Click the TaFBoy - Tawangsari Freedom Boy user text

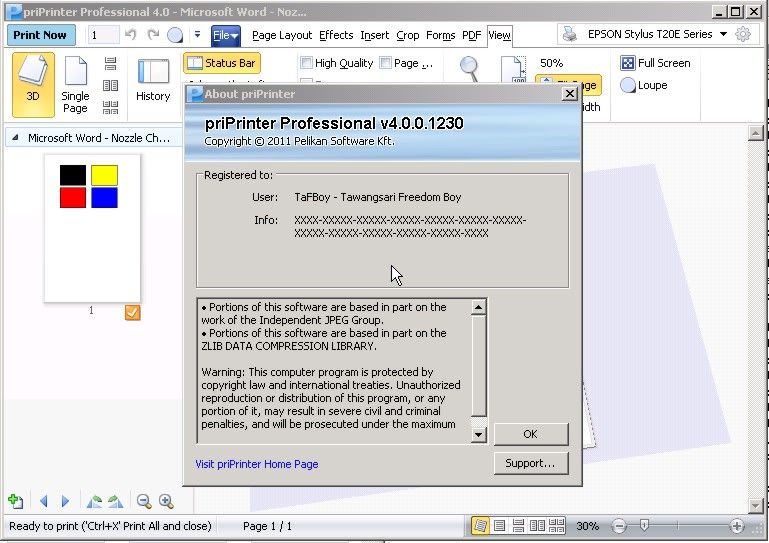click(378, 197)
